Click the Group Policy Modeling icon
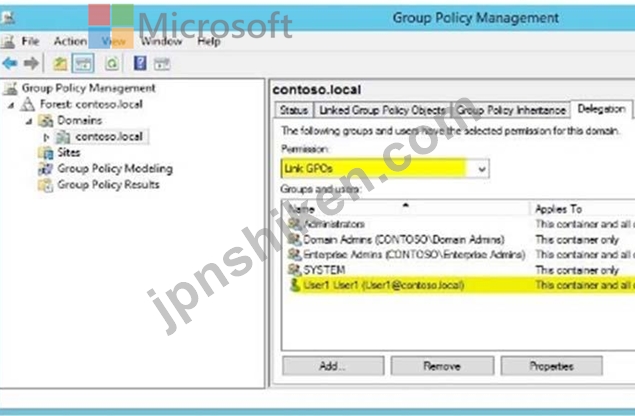 [x=45, y=169]
